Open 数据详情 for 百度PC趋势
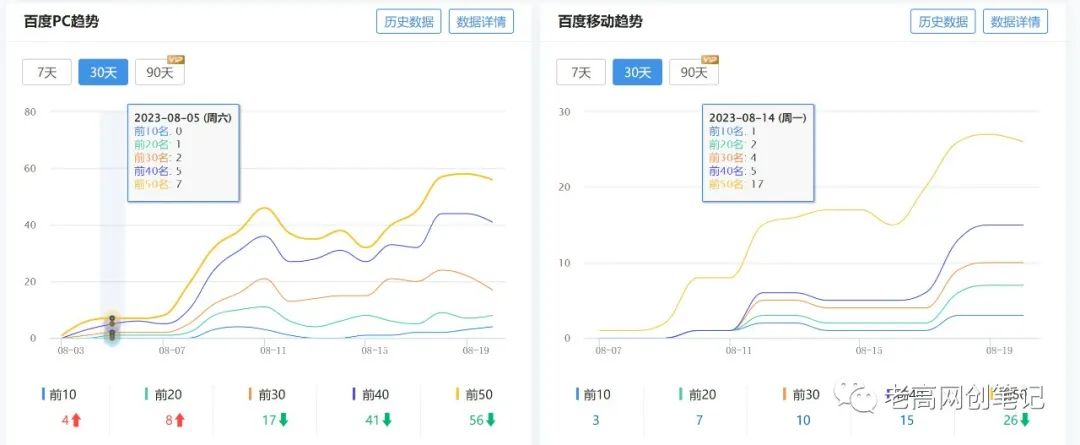 481,21
